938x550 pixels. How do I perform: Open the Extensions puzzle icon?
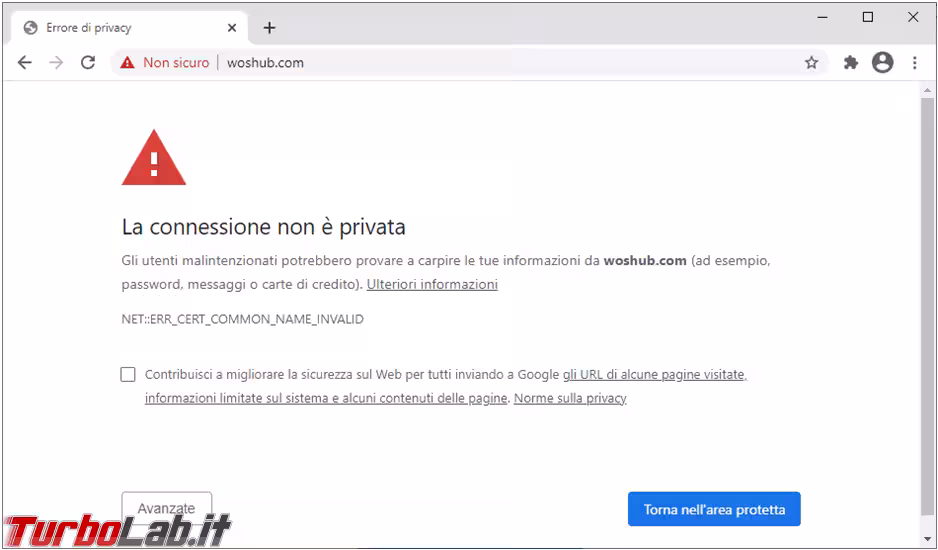pyautogui.click(x=851, y=62)
